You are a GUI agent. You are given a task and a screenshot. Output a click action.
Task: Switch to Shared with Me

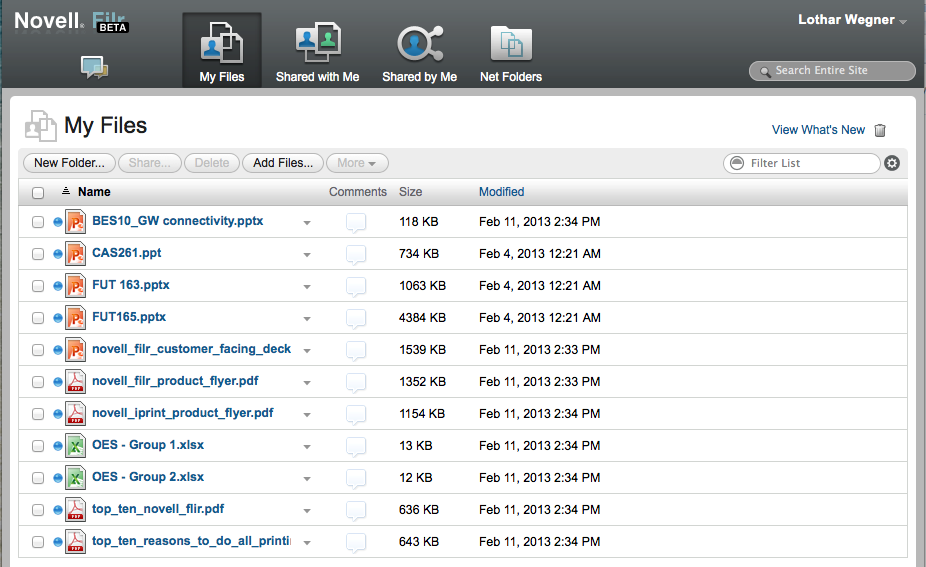pos(318,51)
